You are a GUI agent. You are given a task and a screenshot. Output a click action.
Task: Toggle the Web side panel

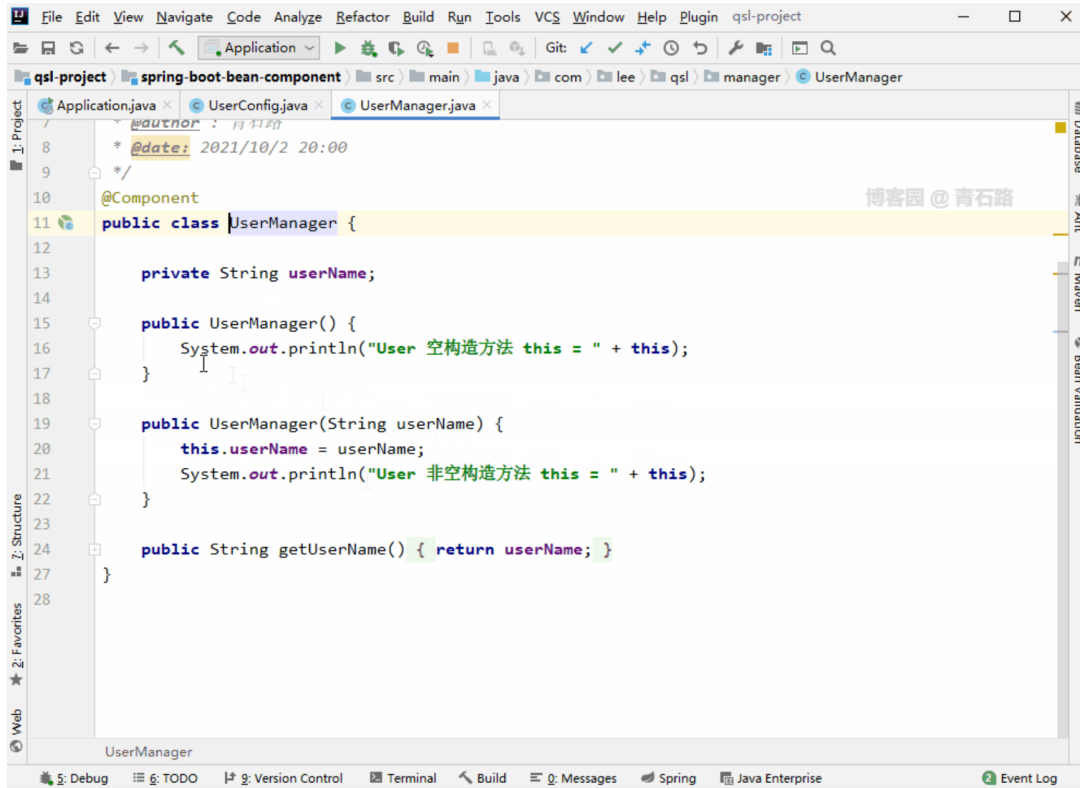click(x=17, y=730)
